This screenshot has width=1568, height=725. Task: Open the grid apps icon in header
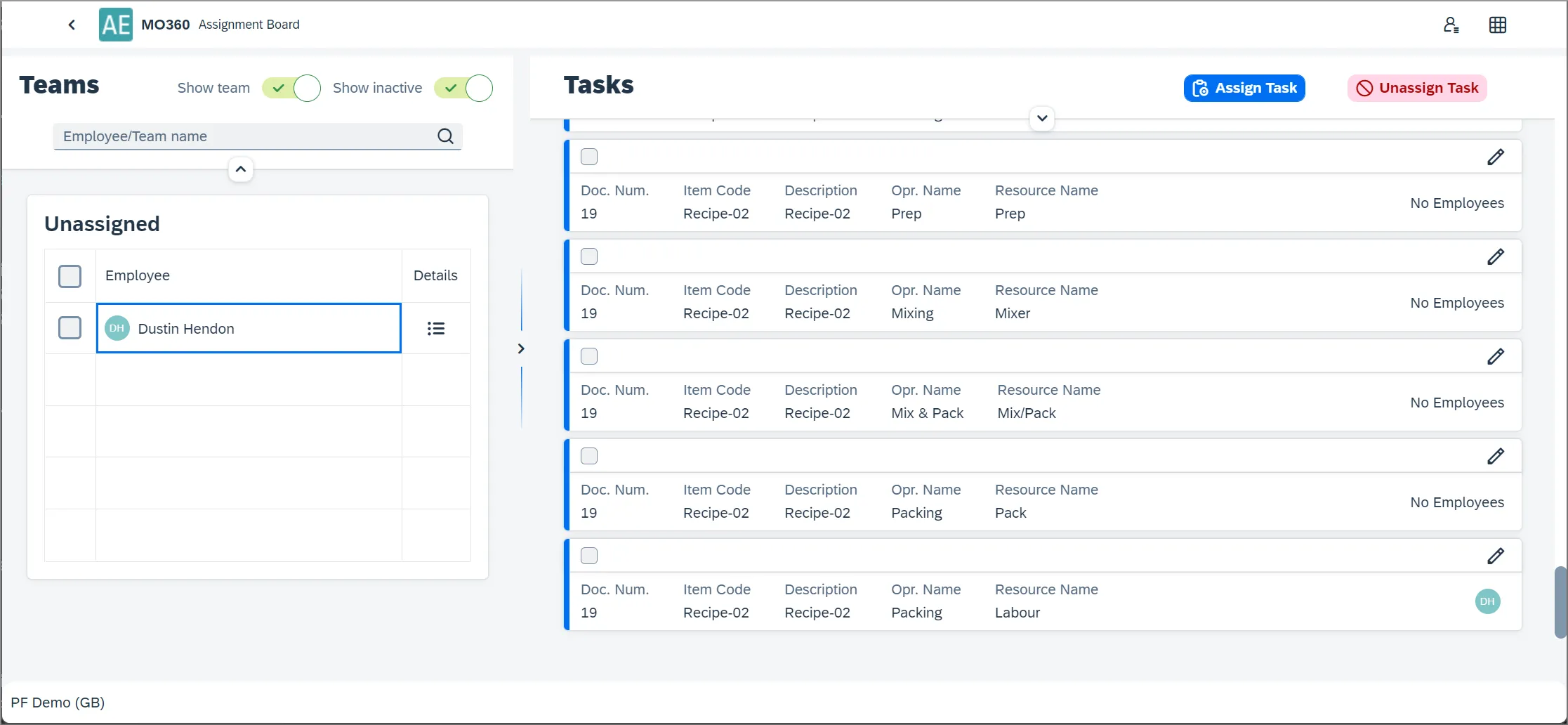1497,25
